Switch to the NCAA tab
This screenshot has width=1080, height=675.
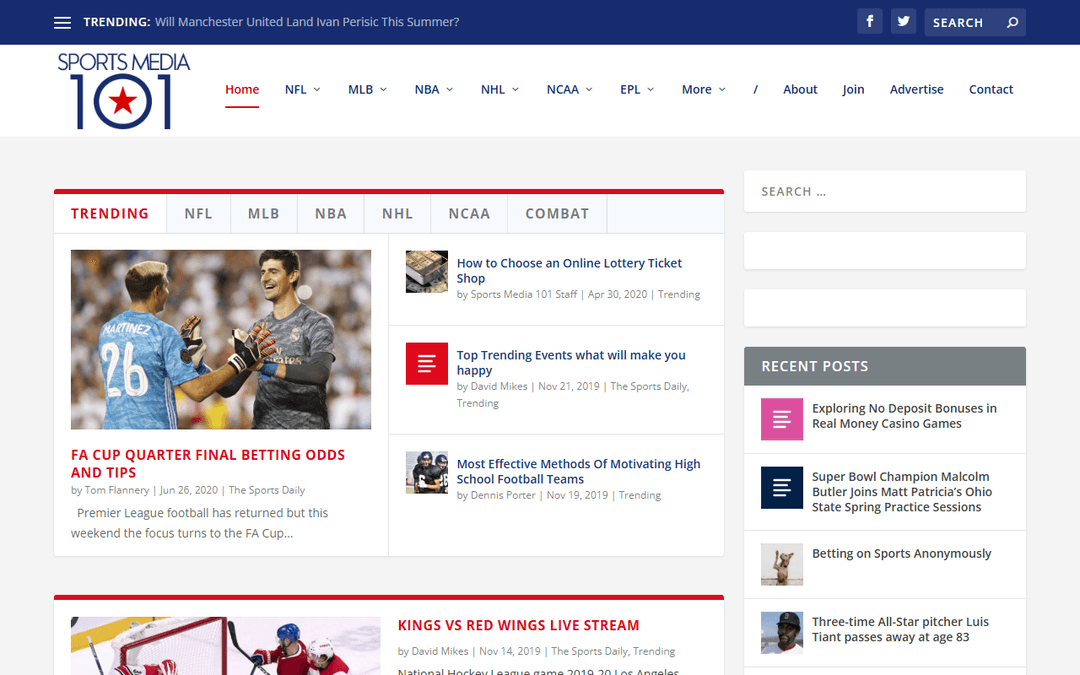pos(469,214)
